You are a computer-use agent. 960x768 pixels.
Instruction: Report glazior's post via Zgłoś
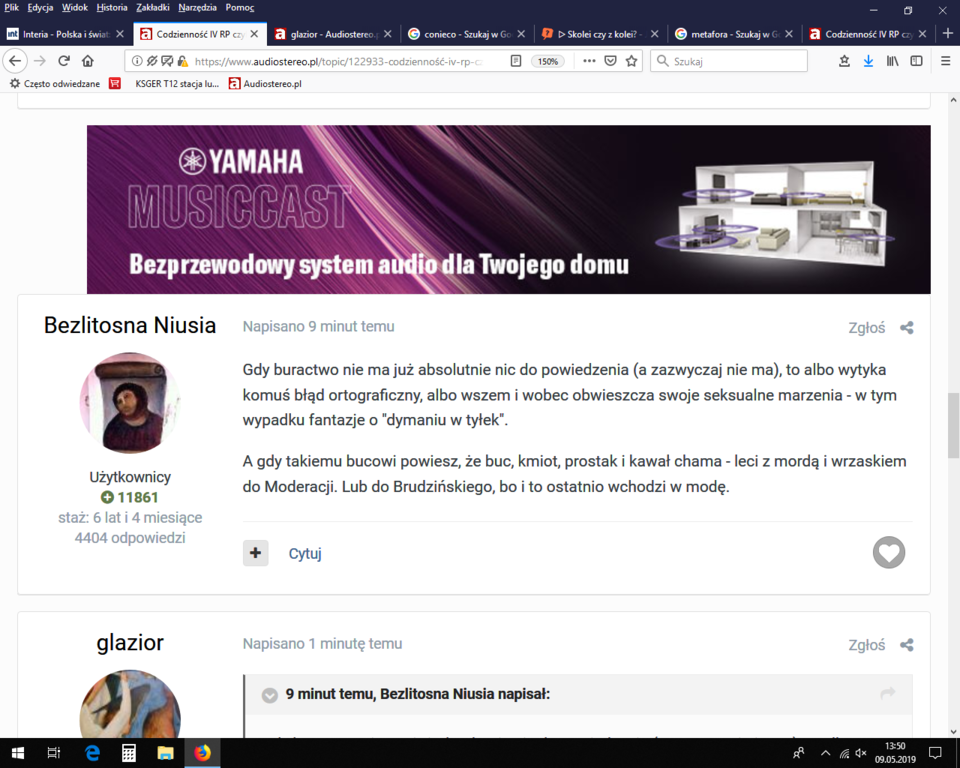866,645
